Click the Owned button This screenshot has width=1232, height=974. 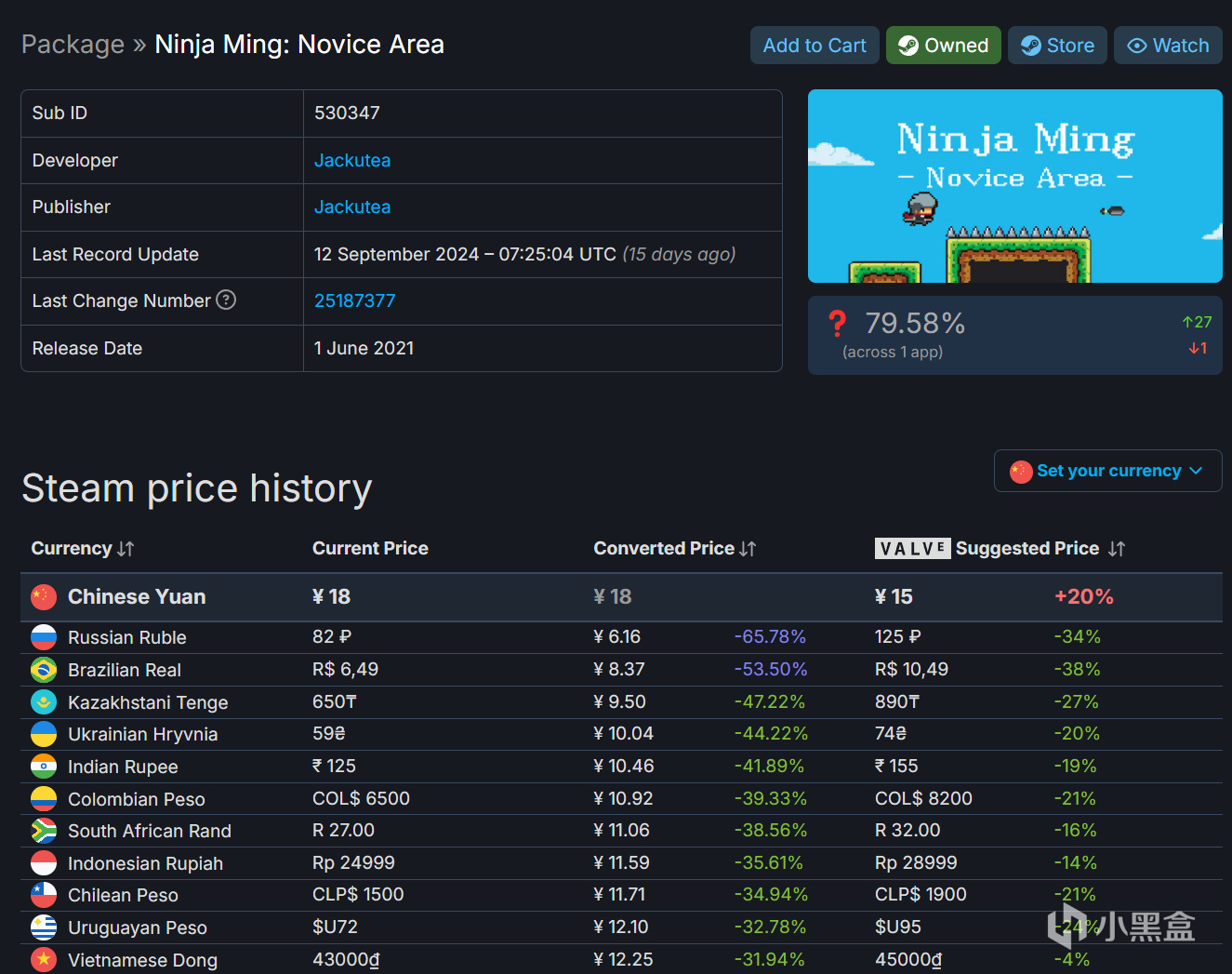943,46
